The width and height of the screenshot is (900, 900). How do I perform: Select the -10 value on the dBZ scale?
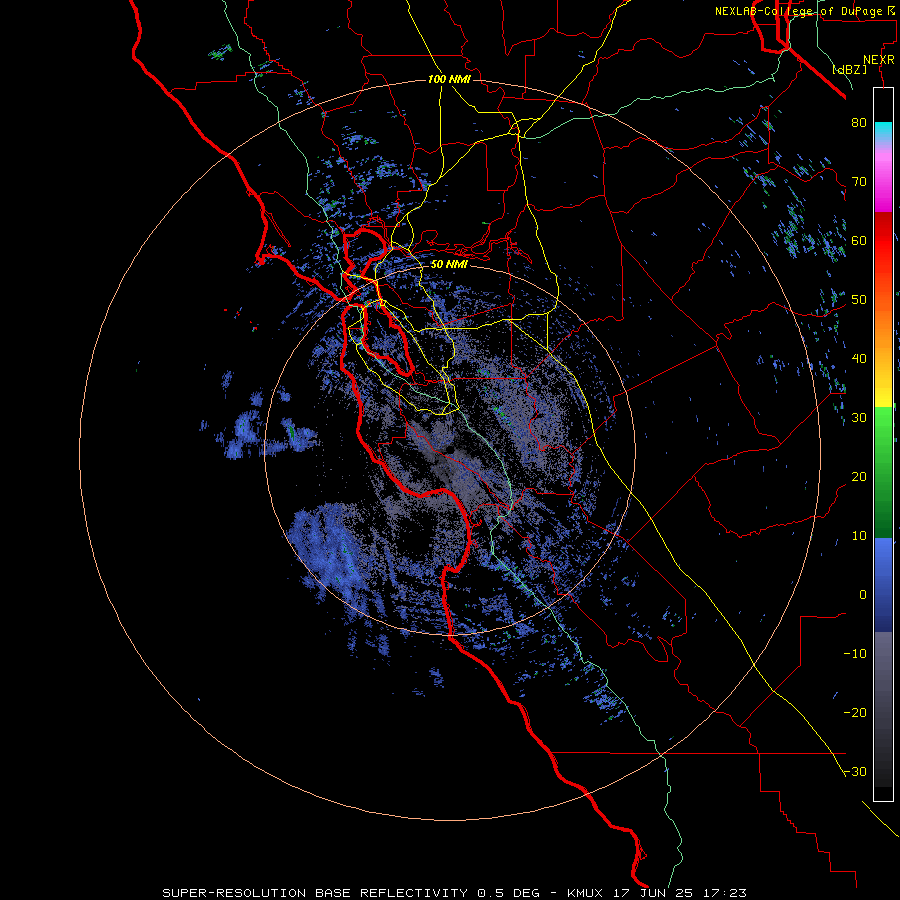855,654
